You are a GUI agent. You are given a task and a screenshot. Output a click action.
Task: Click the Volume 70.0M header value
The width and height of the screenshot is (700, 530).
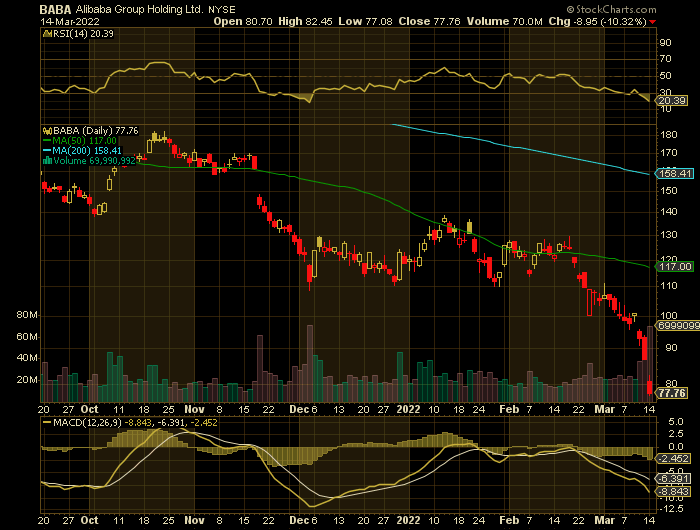click(505, 21)
